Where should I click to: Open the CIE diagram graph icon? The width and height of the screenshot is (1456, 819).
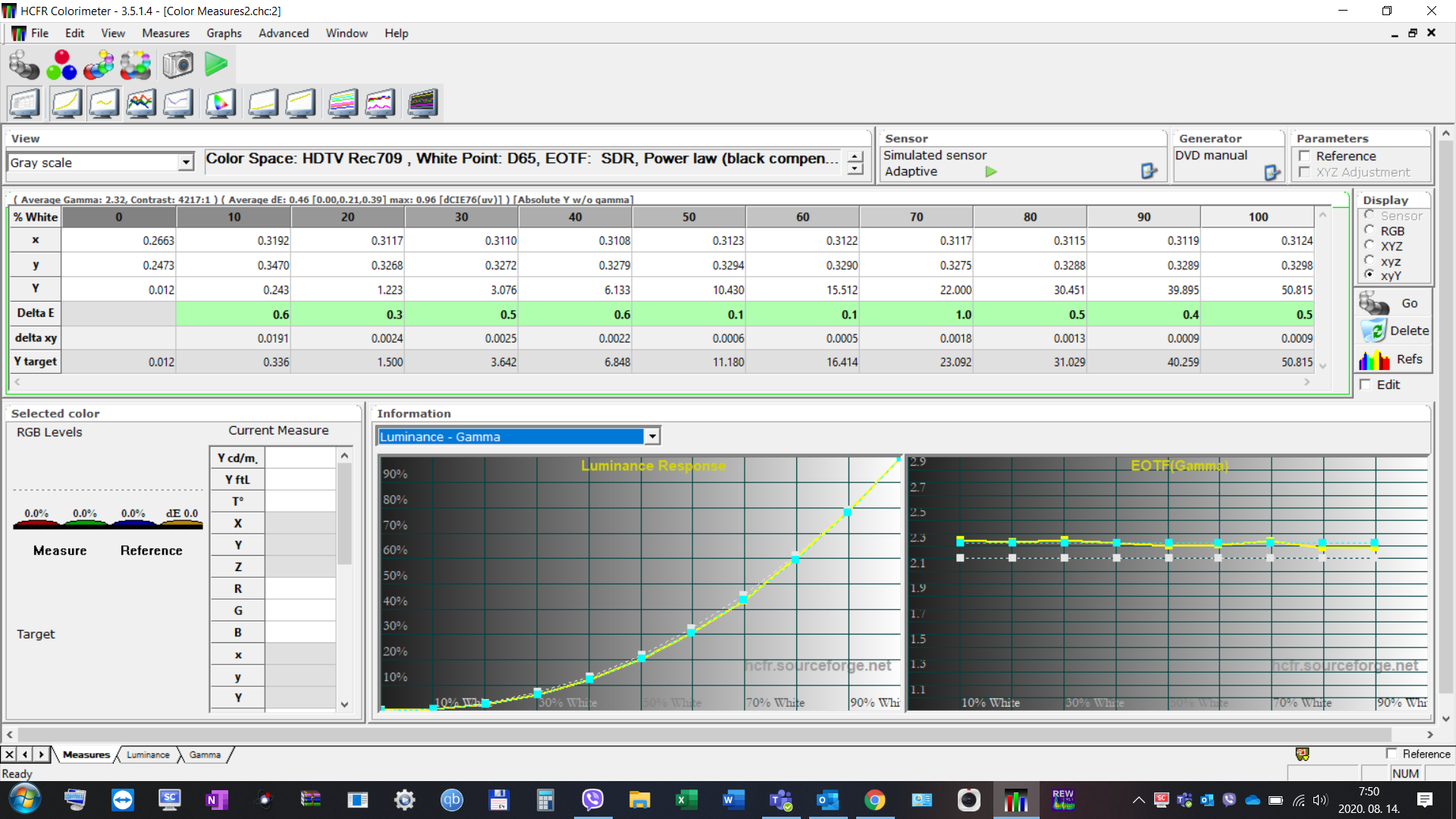click(x=221, y=103)
